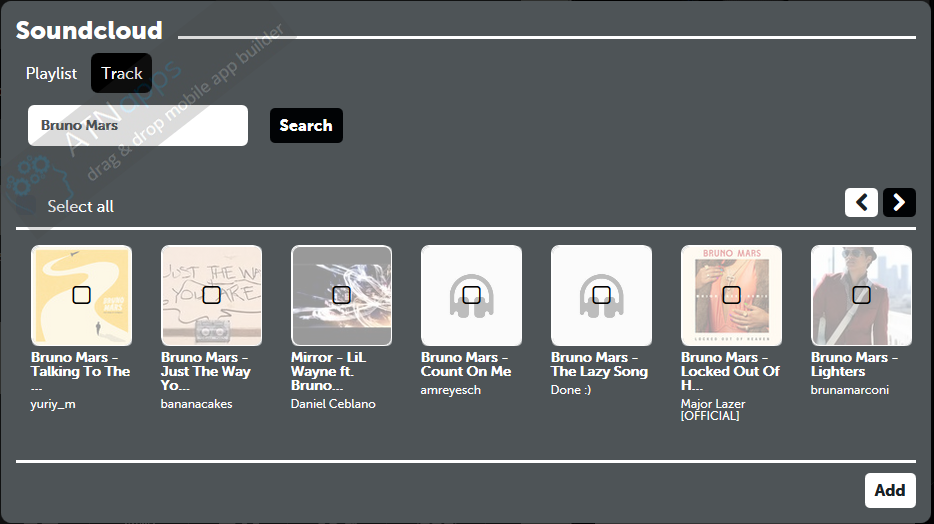Screen dimensions: 934x524
Task: Click the Add button
Action: pos(890,491)
